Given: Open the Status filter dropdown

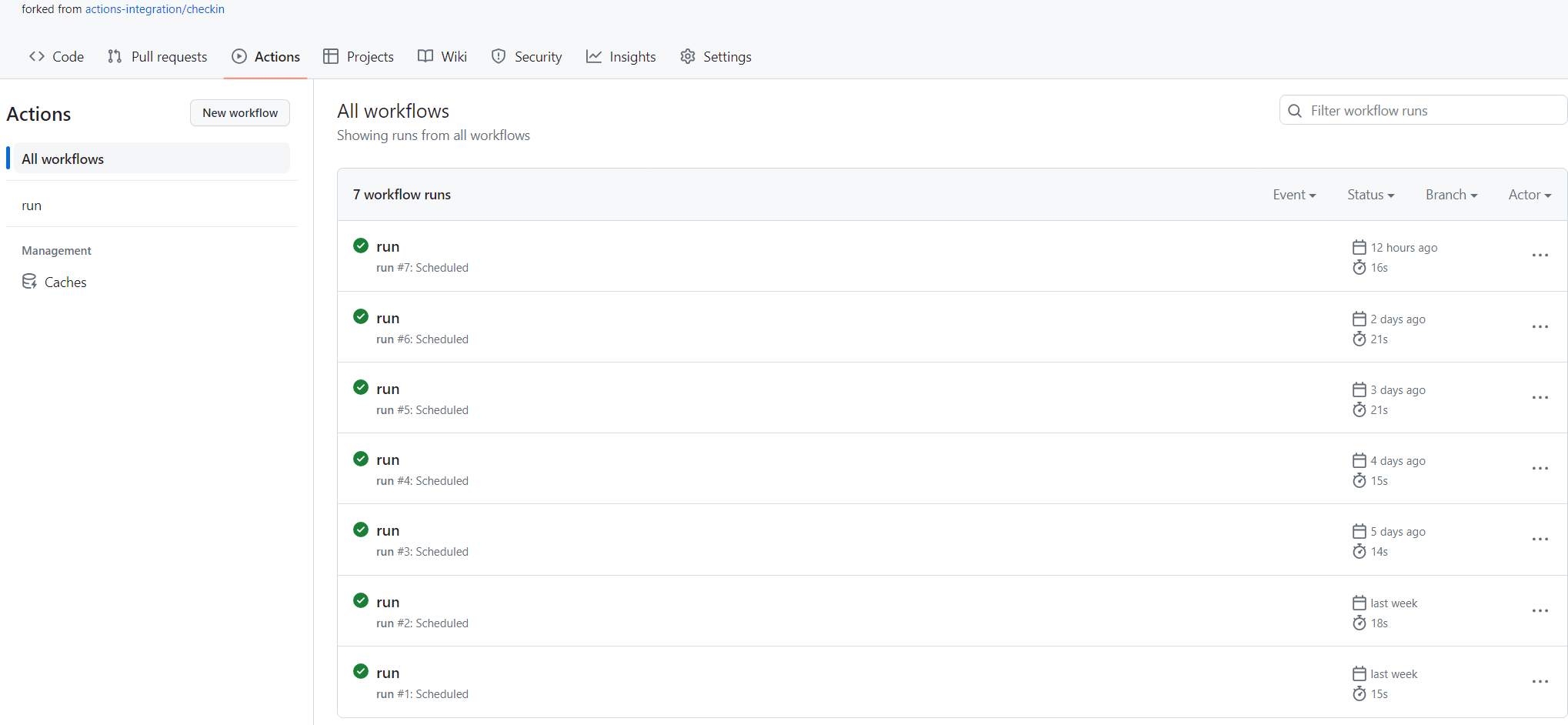Looking at the screenshot, I should [1370, 195].
